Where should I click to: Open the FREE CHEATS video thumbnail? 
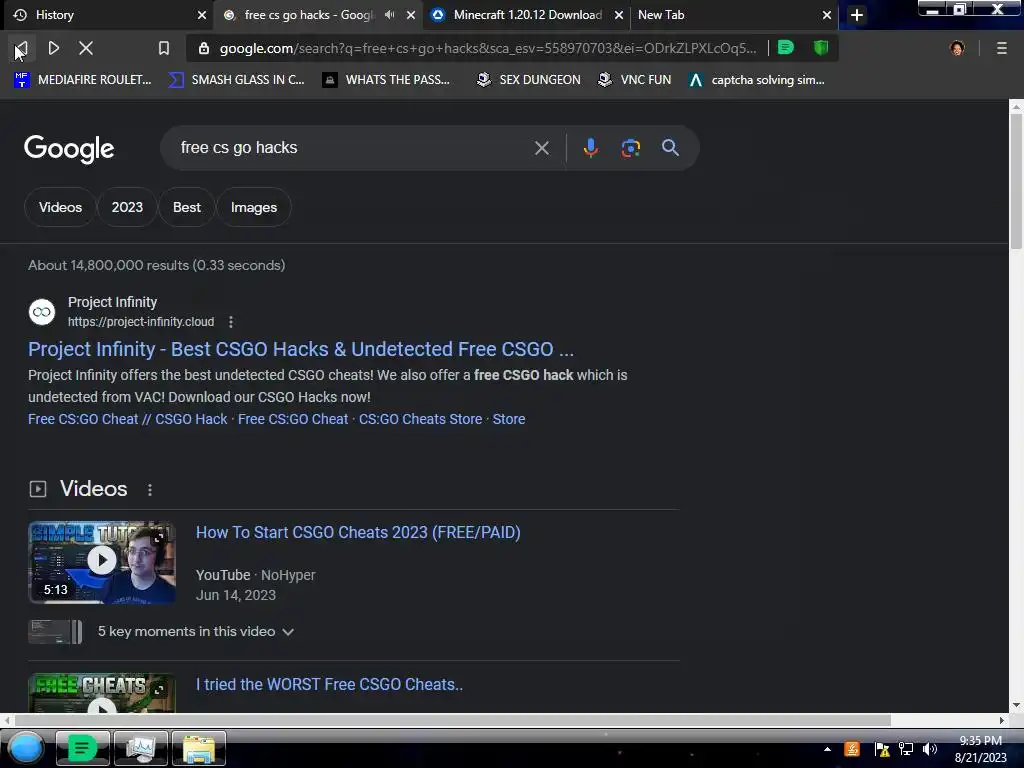tap(102, 693)
